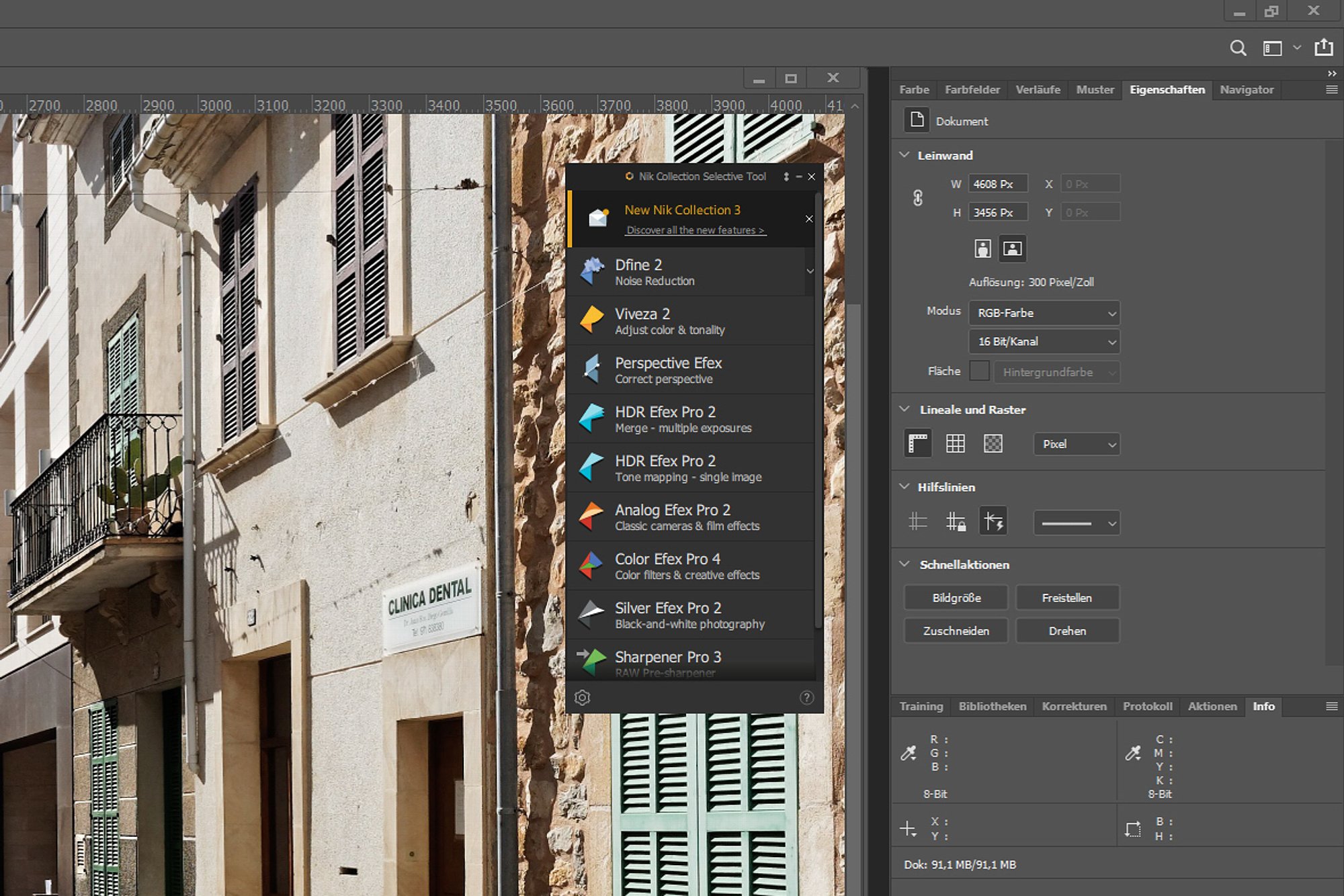The width and height of the screenshot is (1344, 896).
Task: Switch to the Navigator tab
Action: click(1247, 89)
